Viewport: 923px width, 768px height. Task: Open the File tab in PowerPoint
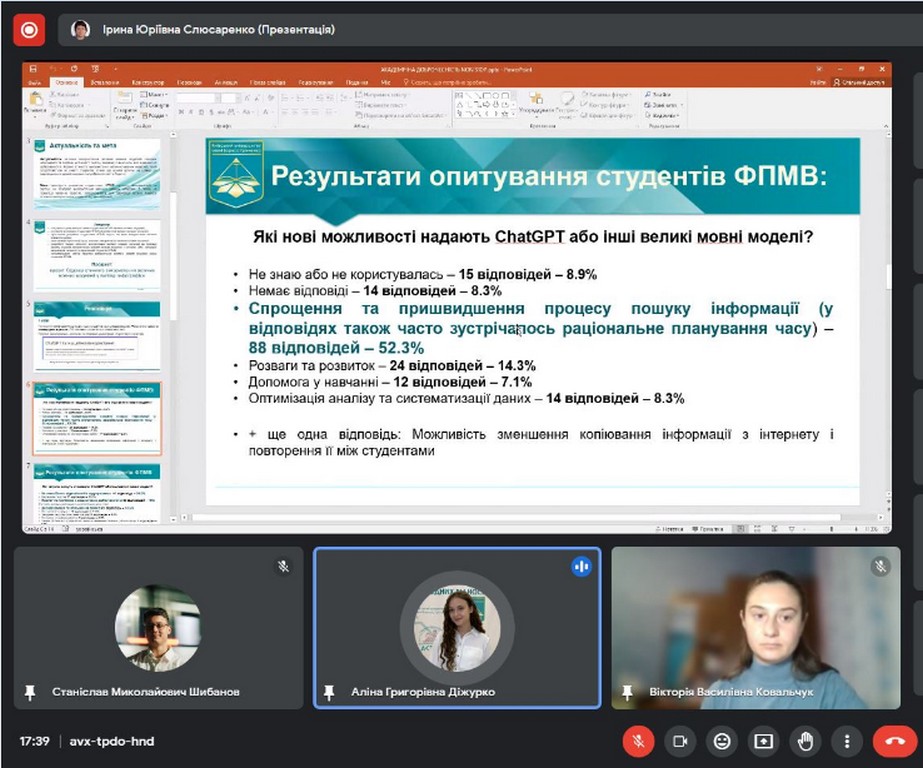[35, 82]
